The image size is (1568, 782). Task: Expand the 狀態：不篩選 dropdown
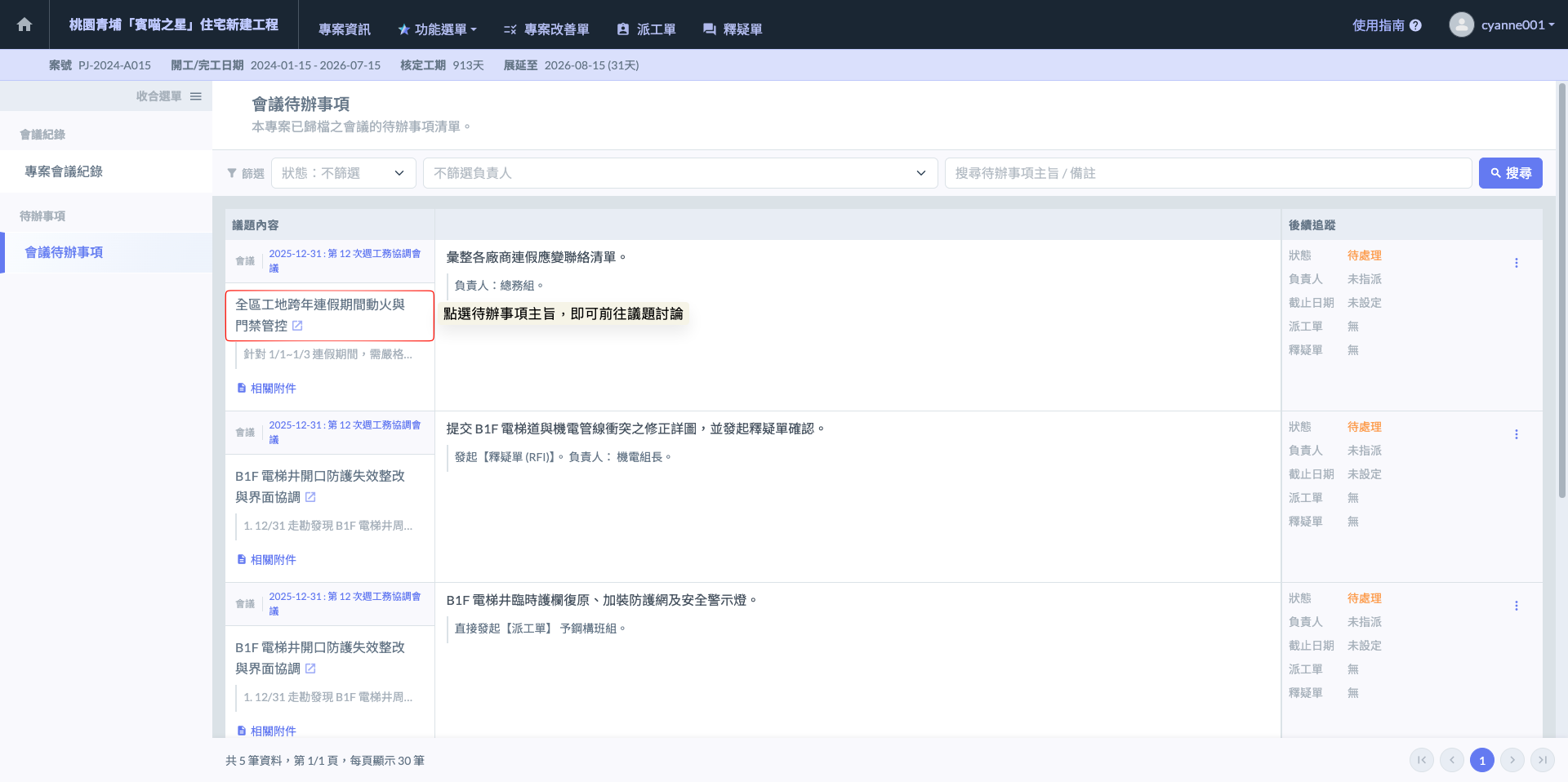pyautogui.click(x=343, y=173)
